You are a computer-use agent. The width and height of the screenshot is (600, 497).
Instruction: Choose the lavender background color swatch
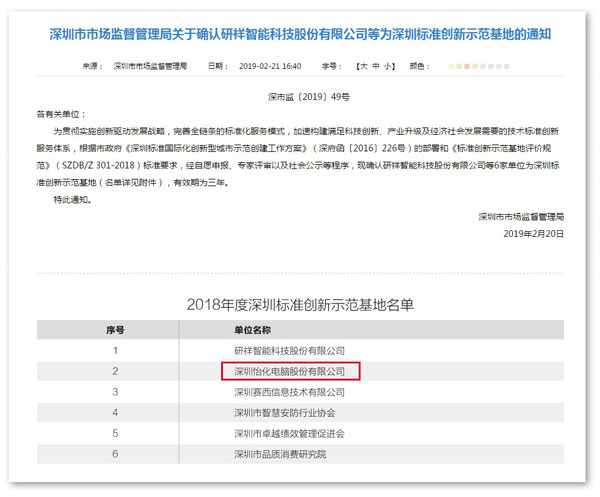click(491, 66)
